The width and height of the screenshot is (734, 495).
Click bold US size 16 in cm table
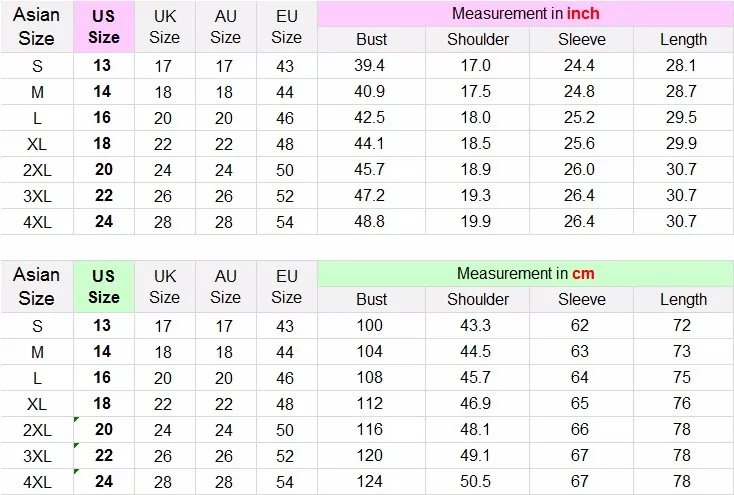point(102,377)
